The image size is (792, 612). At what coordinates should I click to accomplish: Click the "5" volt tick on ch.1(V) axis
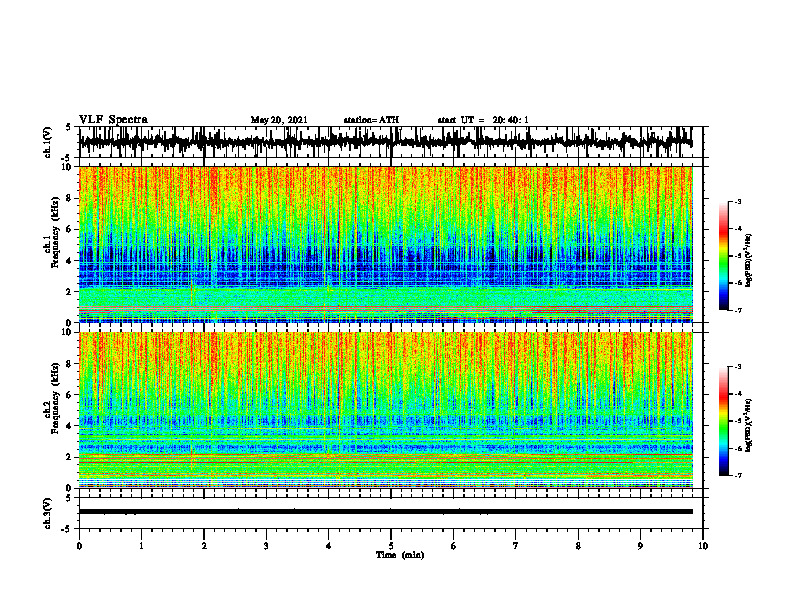tap(68, 127)
